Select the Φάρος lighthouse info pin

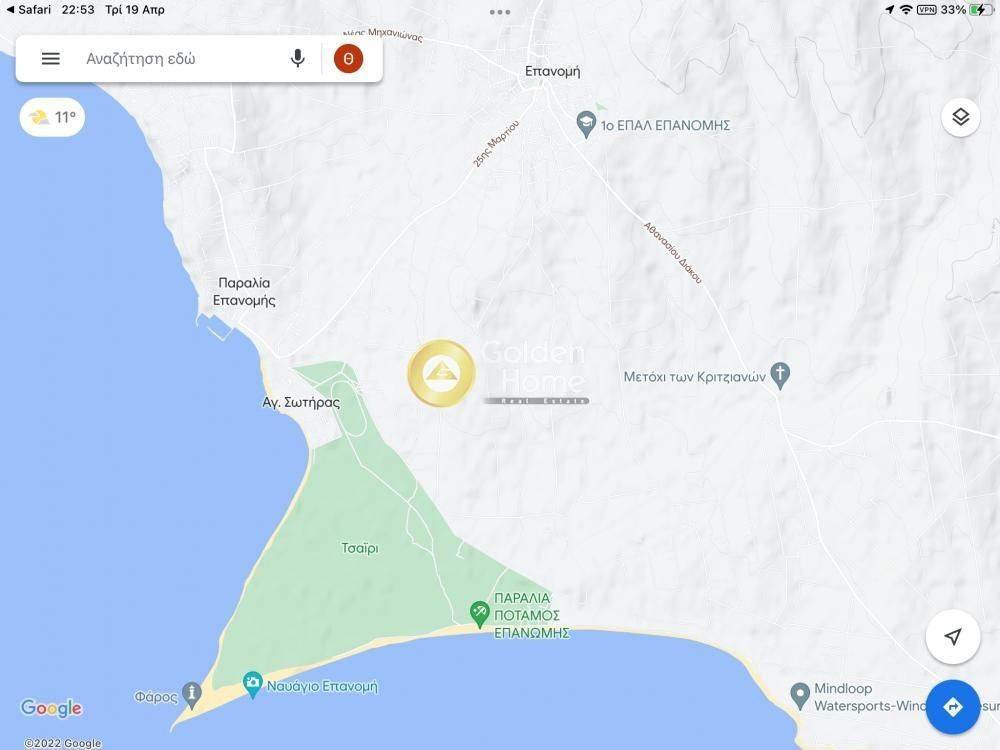[x=192, y=695]
